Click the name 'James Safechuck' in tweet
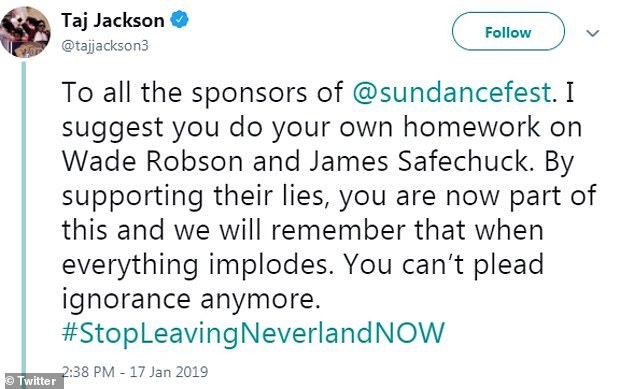 point(420,161)
